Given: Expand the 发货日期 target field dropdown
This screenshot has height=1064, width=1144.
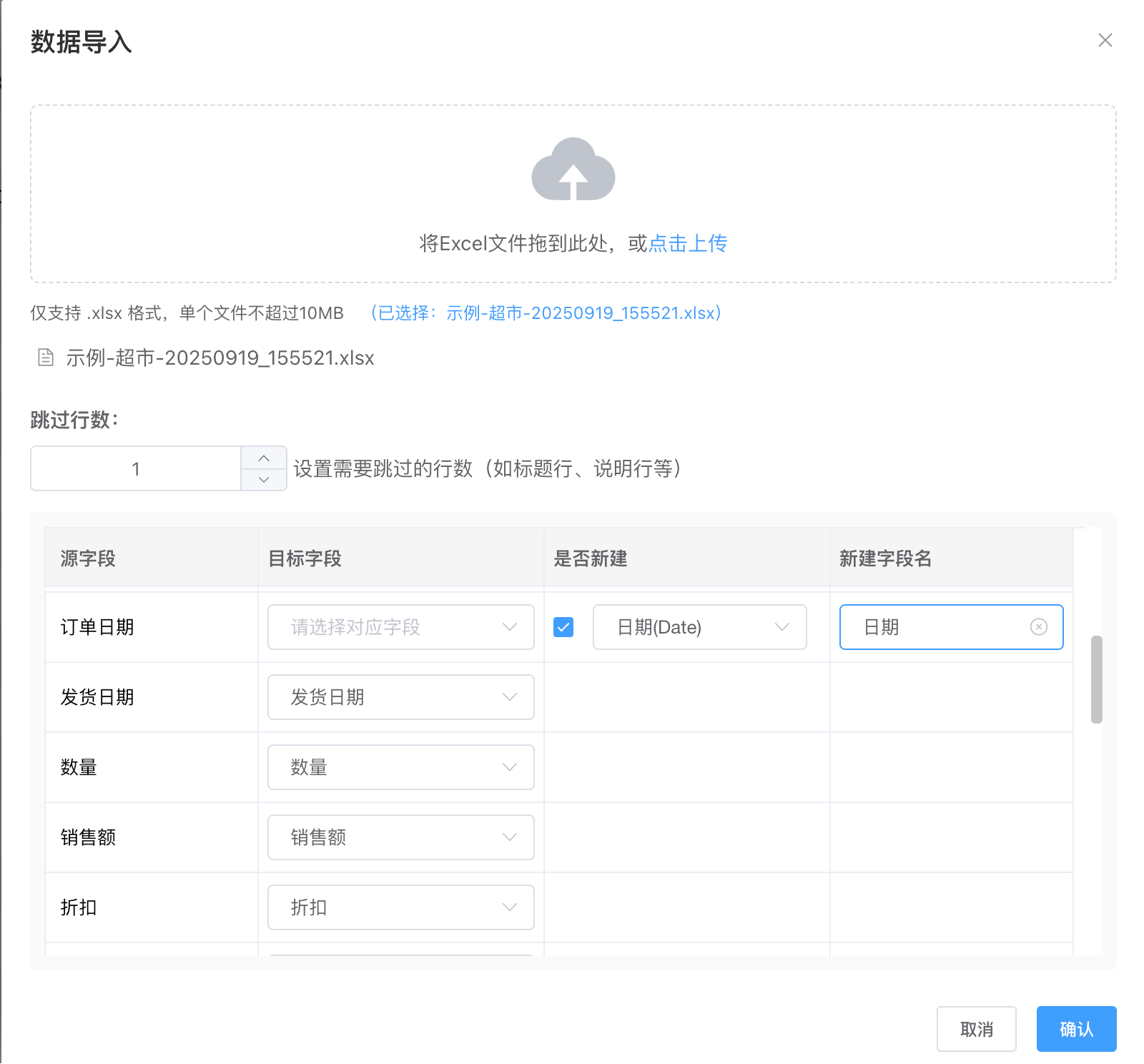Looking at the screenshot, I should pos(400,697).
